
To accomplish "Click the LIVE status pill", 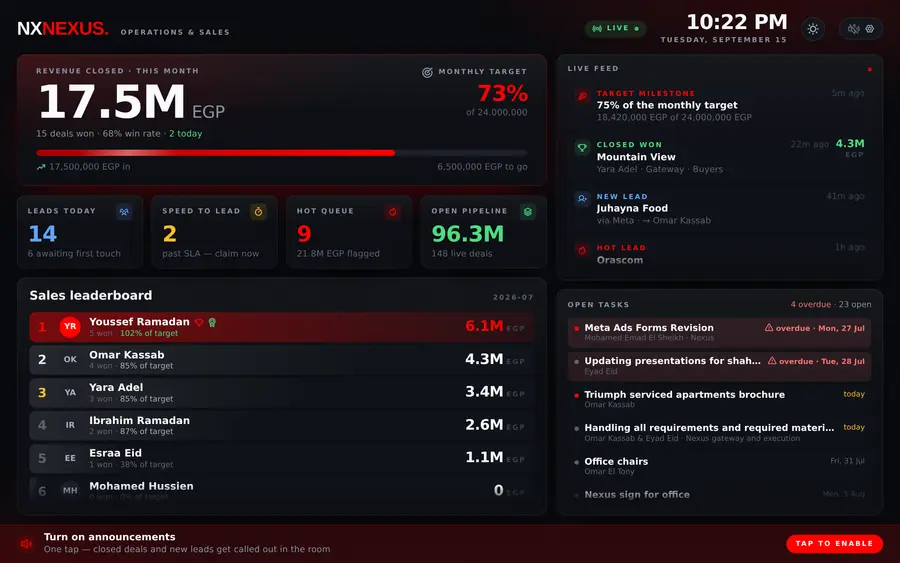I will [x=615, y=28].
